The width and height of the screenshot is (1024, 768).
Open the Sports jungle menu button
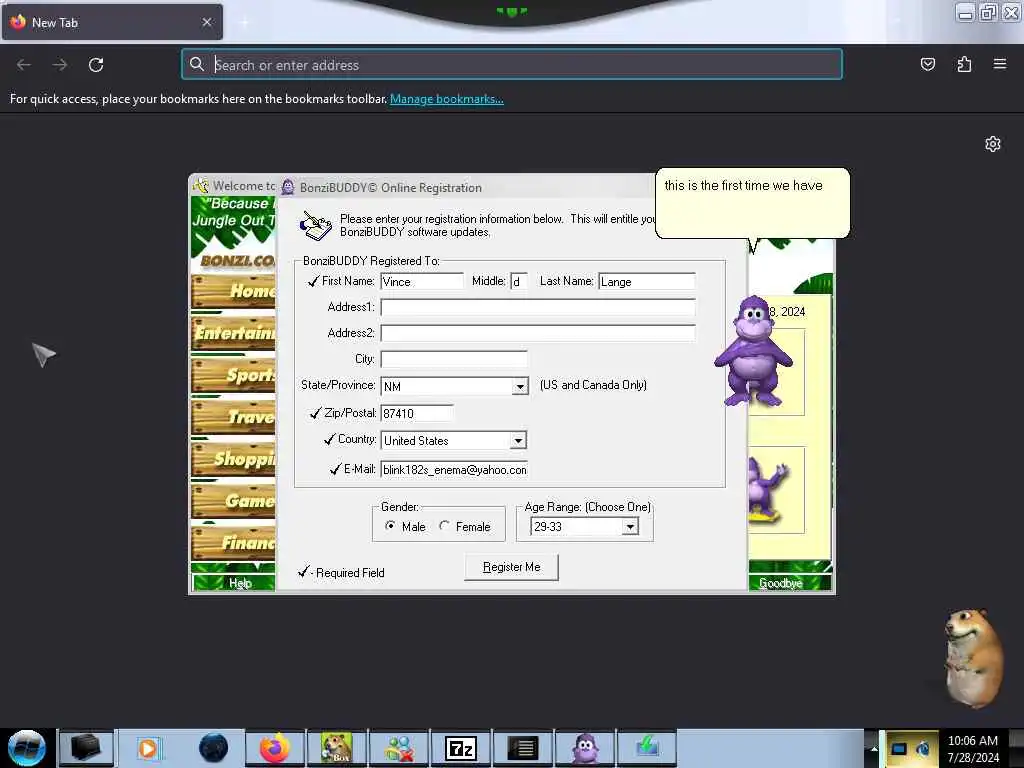[x=233, y=375]
